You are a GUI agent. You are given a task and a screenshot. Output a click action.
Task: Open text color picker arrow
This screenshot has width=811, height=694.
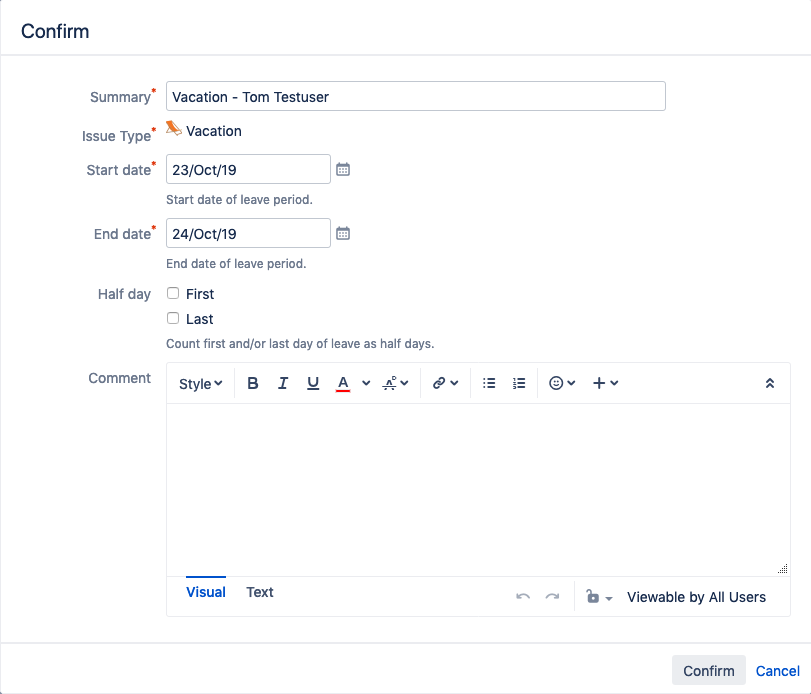pyautogui.click(x=366, y=383)
